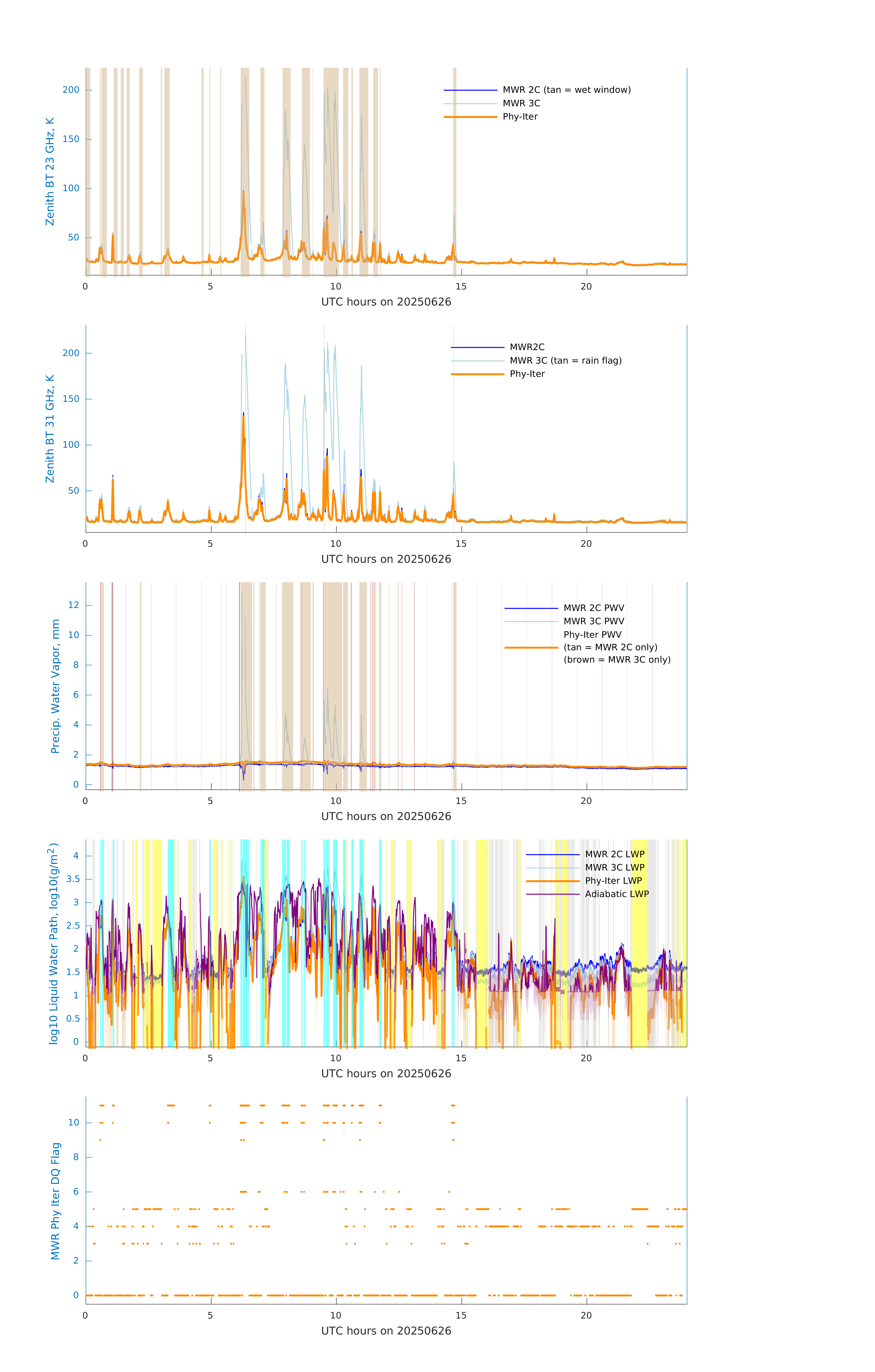Click the 'UTC hours on 20250626' label under bottom plot

click(x=386, y=1331)
